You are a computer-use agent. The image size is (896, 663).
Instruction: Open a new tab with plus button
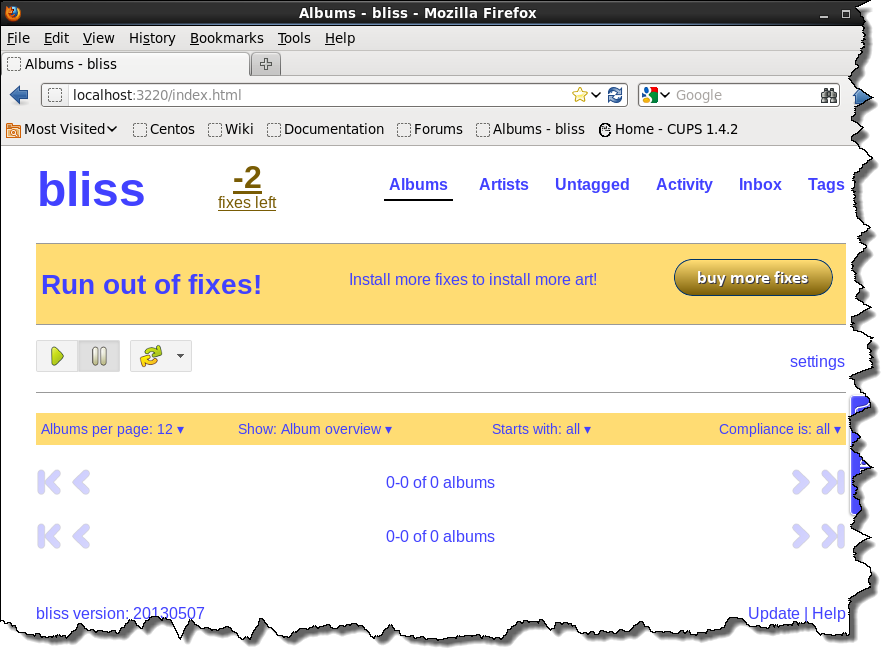pyautogui.click(x=266, y=64)
